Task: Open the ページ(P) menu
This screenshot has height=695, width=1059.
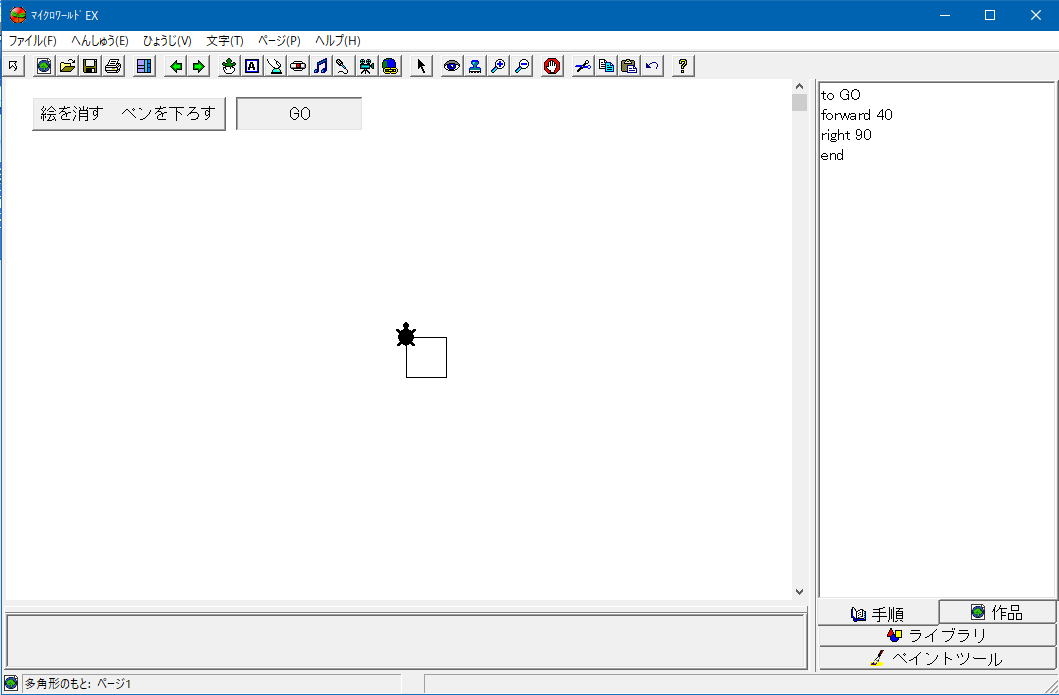Action: point(279,41)
